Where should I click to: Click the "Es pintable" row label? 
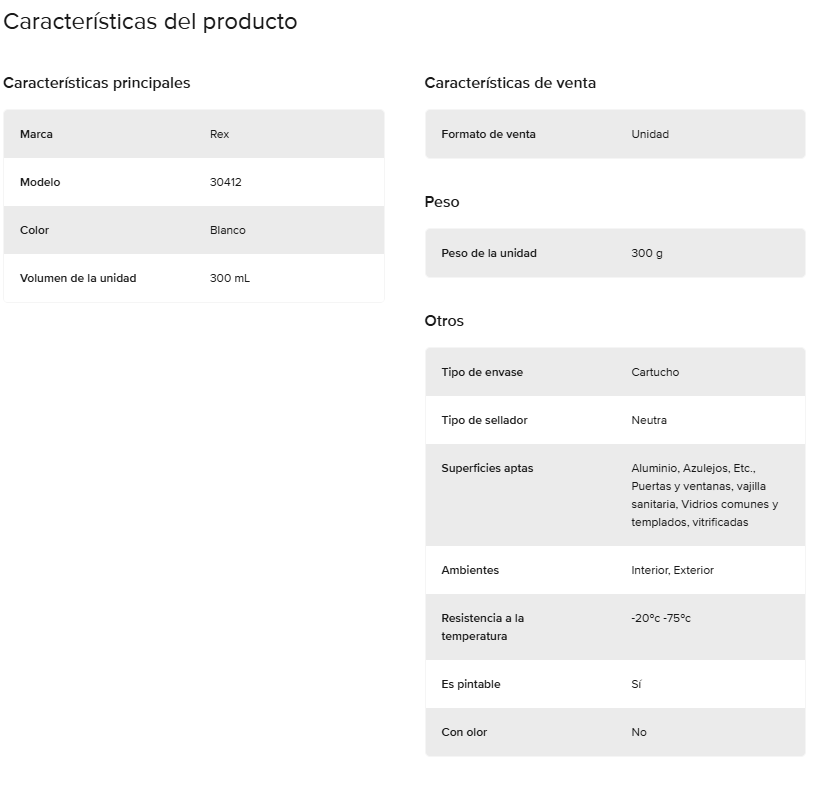[470, 684]
